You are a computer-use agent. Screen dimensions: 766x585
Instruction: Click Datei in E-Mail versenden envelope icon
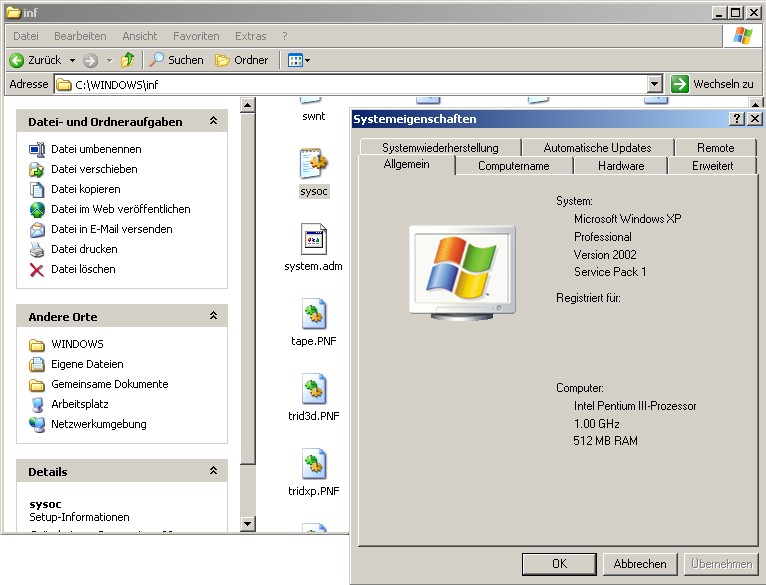pyautogui.click(x=37, y=230)
